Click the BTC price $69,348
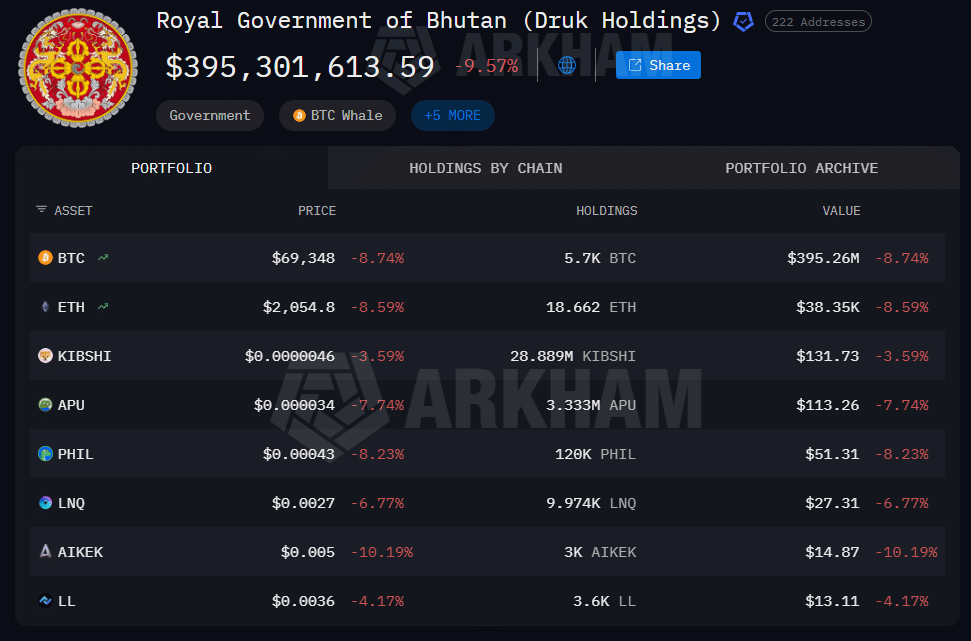The image size is (971, 641). (x=303, y=258)
